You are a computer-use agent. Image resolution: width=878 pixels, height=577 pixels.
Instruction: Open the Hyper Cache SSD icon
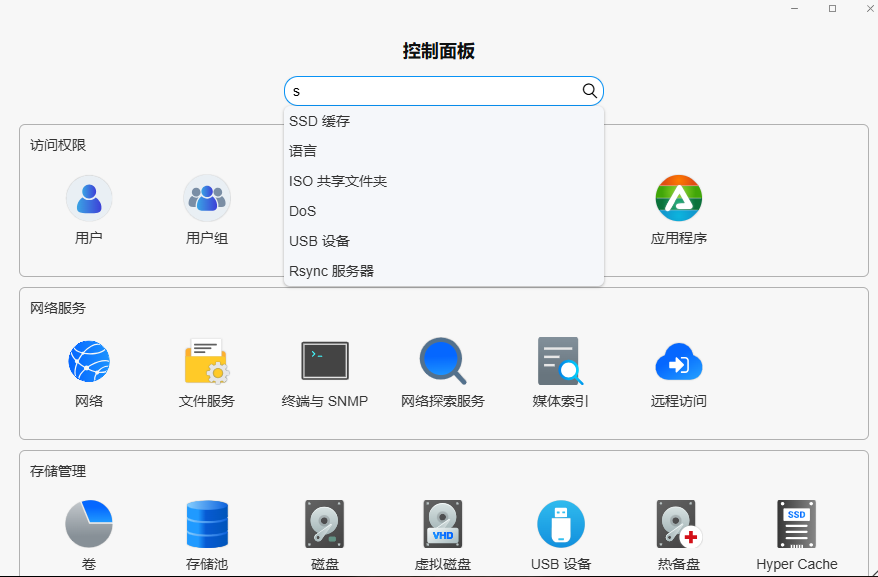pyautogui.click(x=796, y=524)
